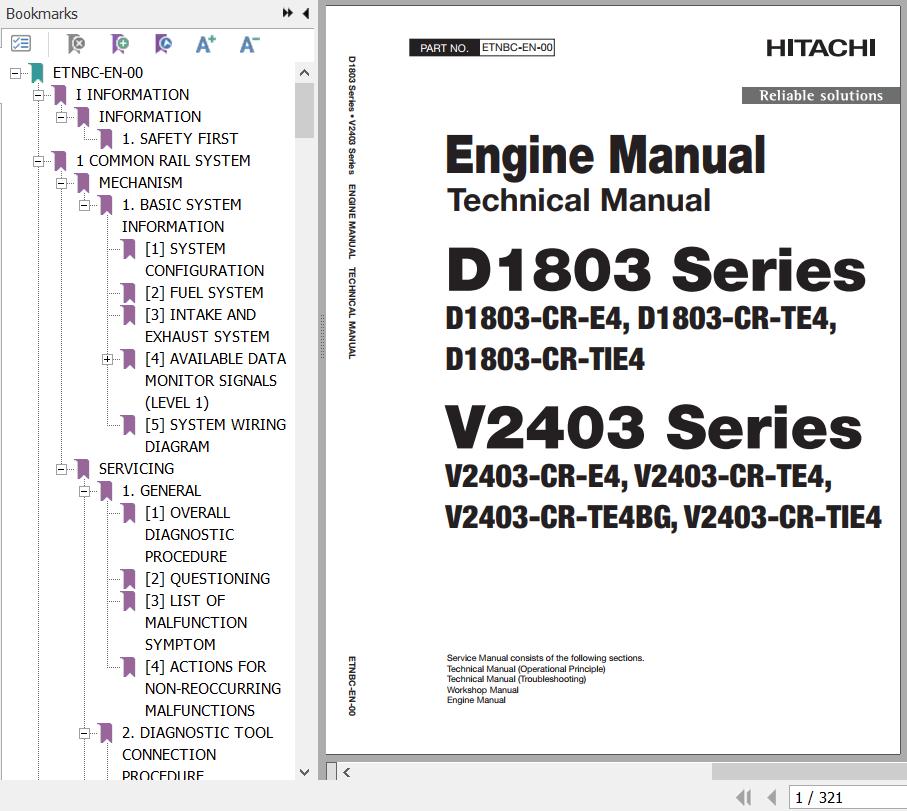The width and height of the screenshot is (907, 811).
Task: Jump to [2] QUESTIONING bookmark
Action: [207, 579]
